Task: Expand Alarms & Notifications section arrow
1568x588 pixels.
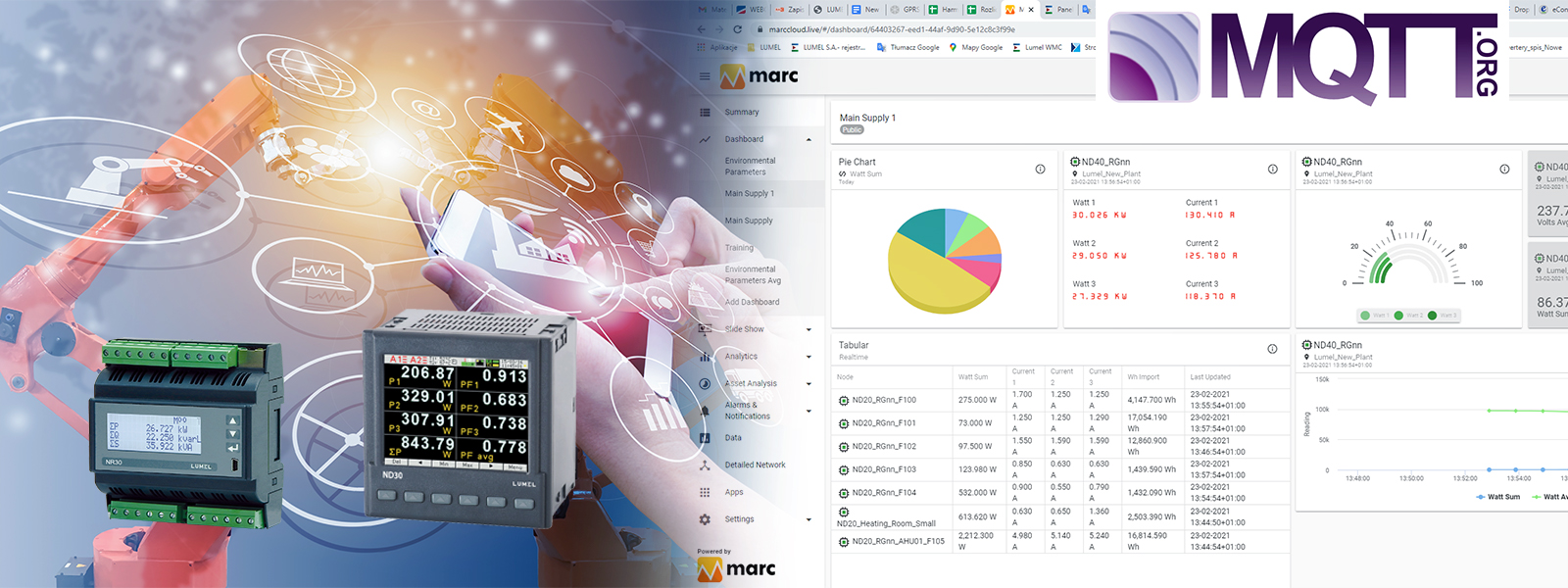Action: point(808,411)
